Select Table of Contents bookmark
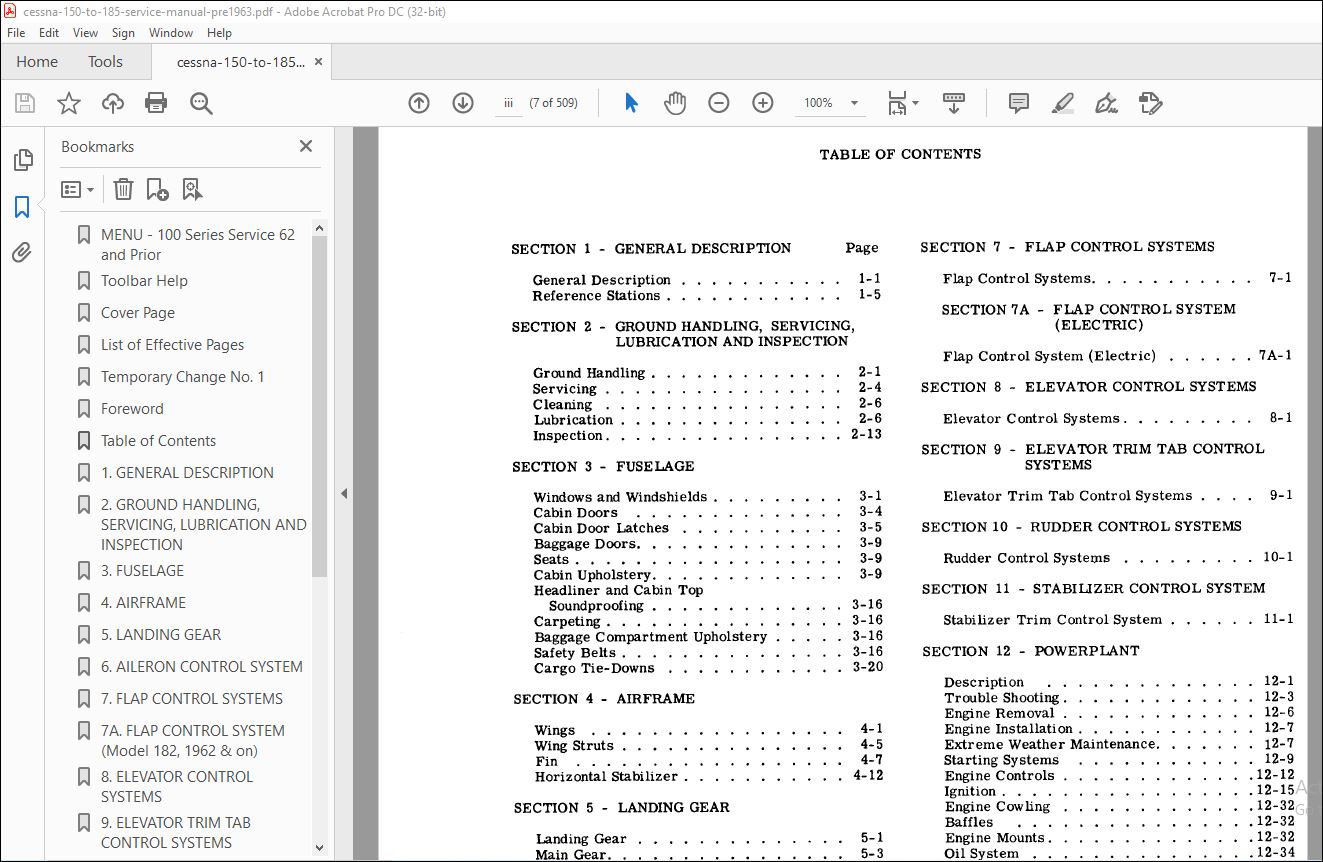1323x862 pixels. click(x=158, y=441)
